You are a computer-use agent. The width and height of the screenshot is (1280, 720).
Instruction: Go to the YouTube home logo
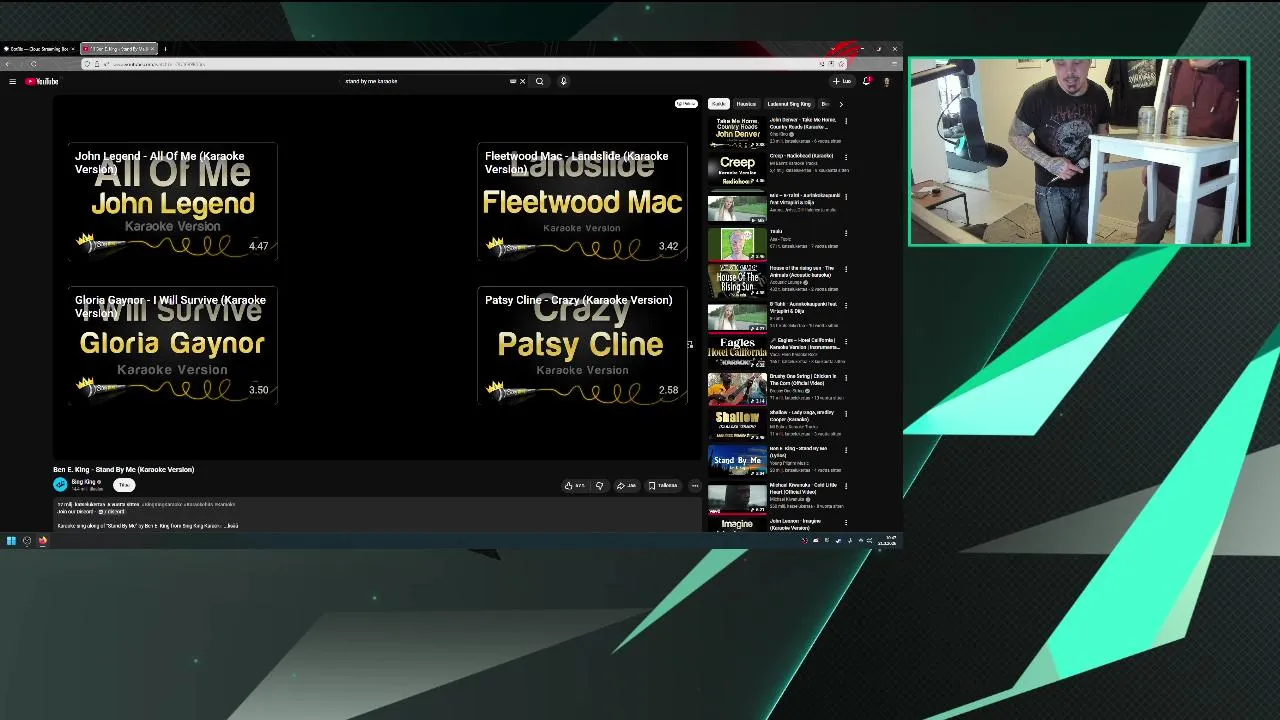42,81
